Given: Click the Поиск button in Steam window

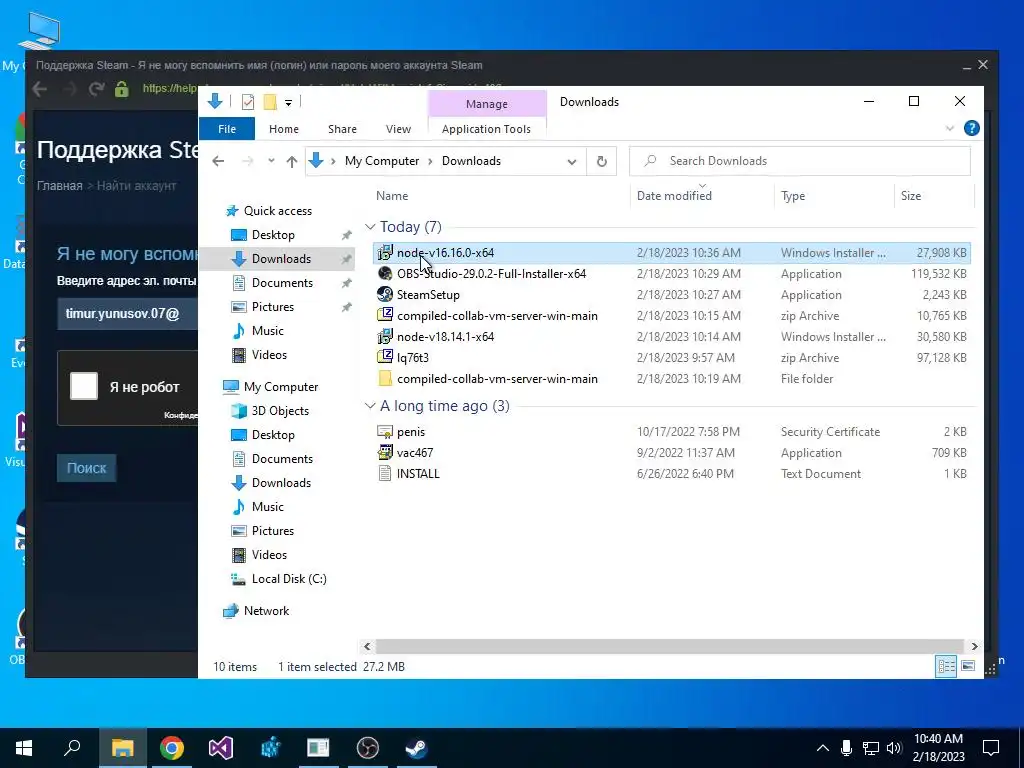Looking at the screenshot, I should 86,468.
